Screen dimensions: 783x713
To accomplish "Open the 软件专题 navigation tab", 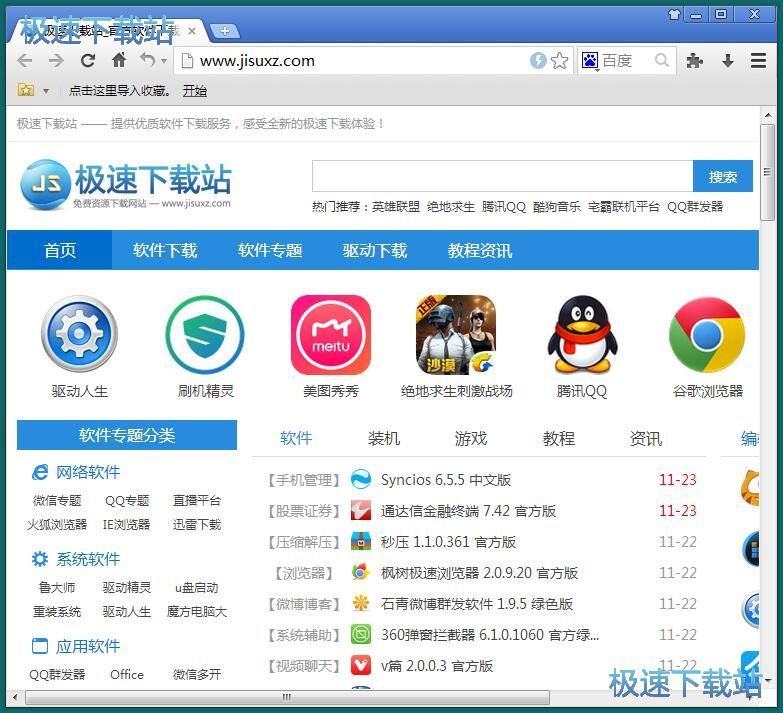I will click(270, 250).
